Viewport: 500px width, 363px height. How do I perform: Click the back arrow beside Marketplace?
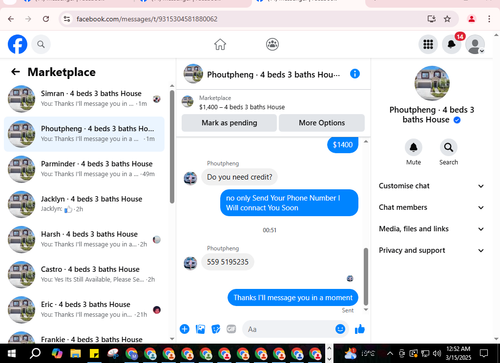pos(15,72)
